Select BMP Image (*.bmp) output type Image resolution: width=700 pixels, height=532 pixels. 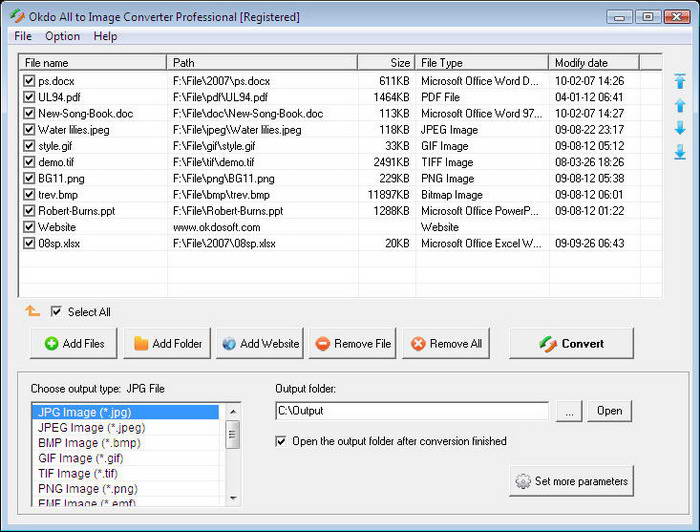(x=125, y=443)
